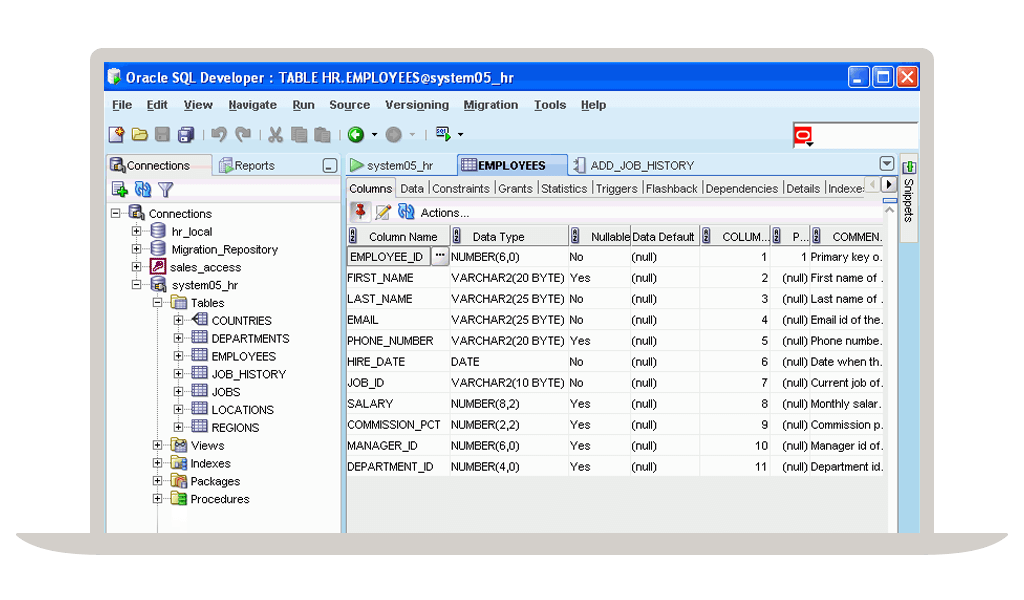Image resolution: width=1024 pixels, height=600 pixels.
Task: Click the Edit table pencil icon
Action: [383, 212]
